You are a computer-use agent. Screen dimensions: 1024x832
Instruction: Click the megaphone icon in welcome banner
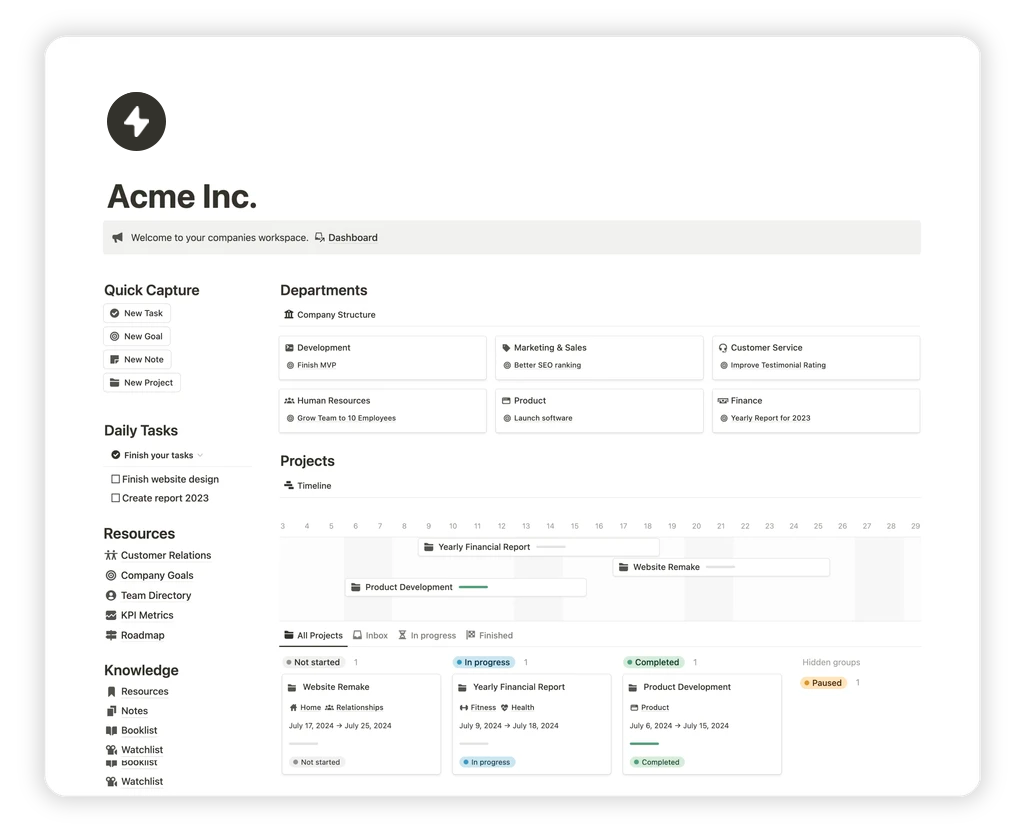pyautogui.click(x=118, y=238)
